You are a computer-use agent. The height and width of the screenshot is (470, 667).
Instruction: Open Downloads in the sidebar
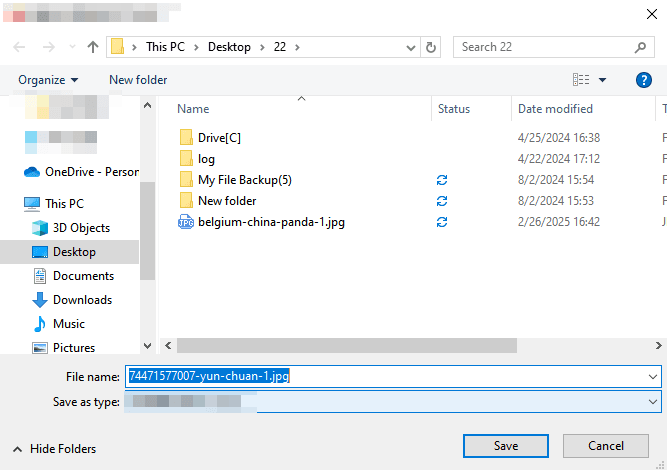pos(82,300)
